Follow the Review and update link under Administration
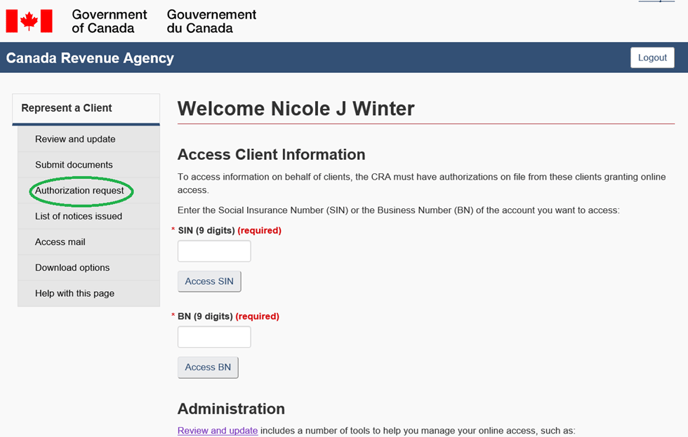 pyautogui.click(x=217, y=431)
